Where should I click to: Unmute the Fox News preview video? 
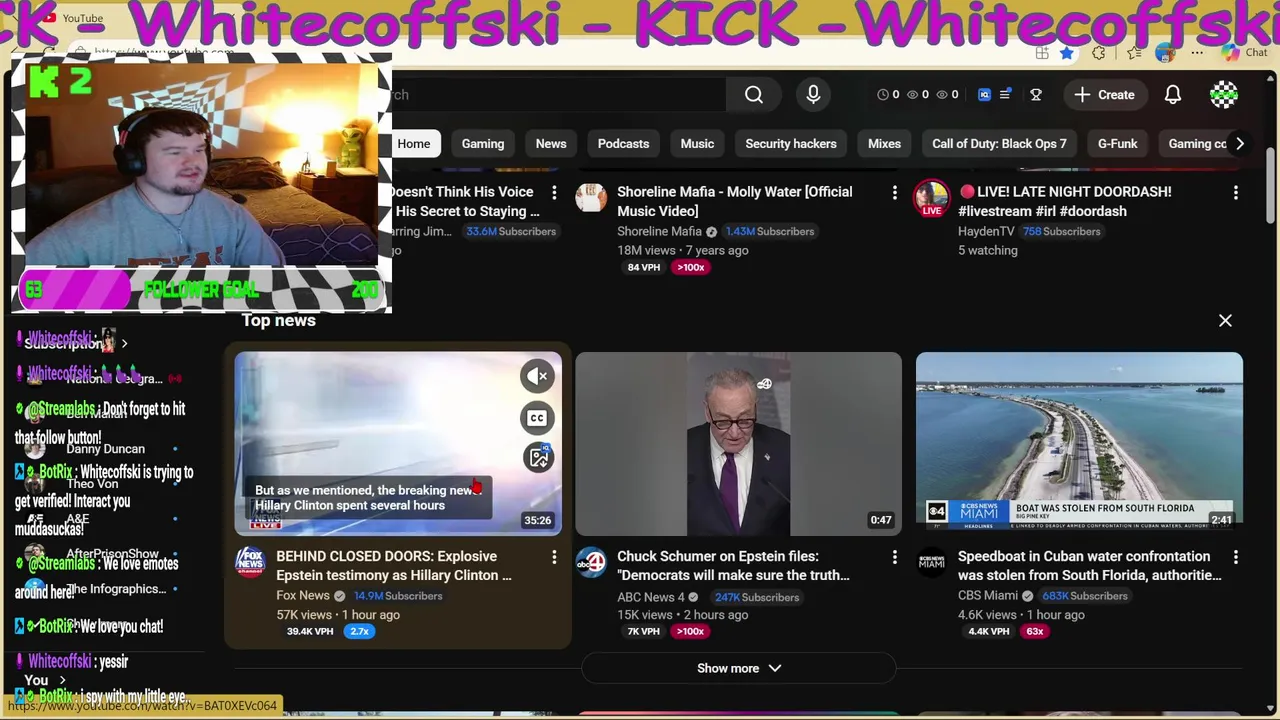click(x=538, y=376)
